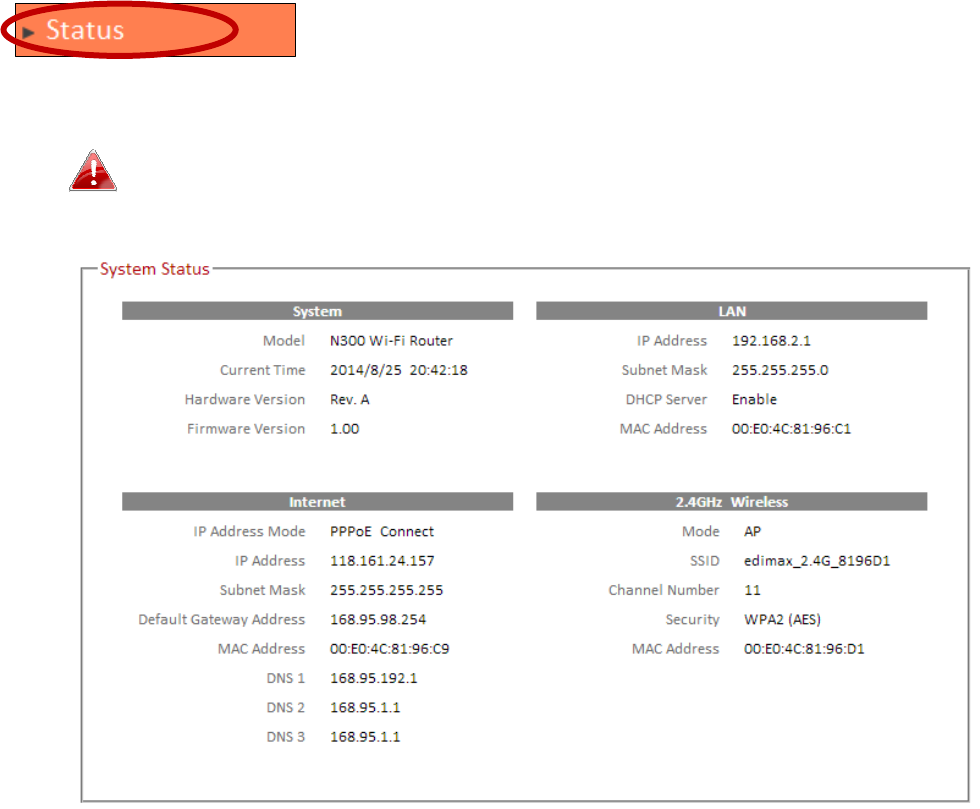
Task: Click default gateway 168.95.98.254
Action: [x=378, y=620]
